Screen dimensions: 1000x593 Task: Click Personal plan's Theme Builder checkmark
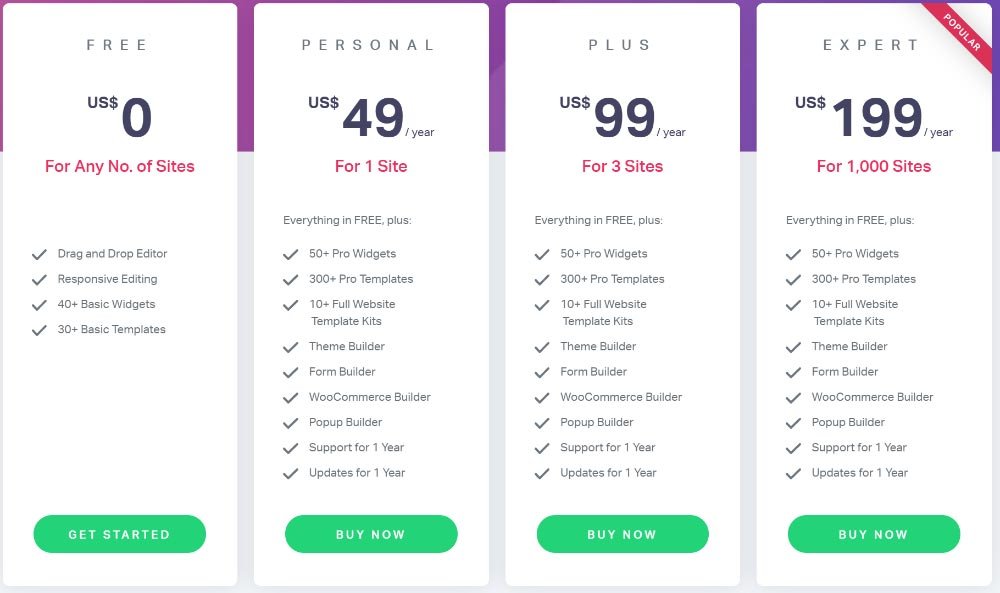pyautogui.click(x=291, y=348)
